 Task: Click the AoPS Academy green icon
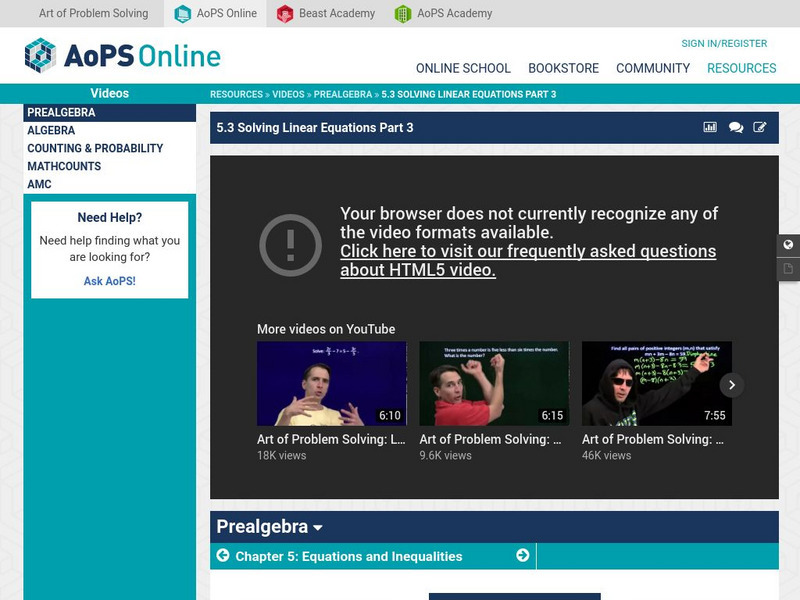tap(403, 14)
